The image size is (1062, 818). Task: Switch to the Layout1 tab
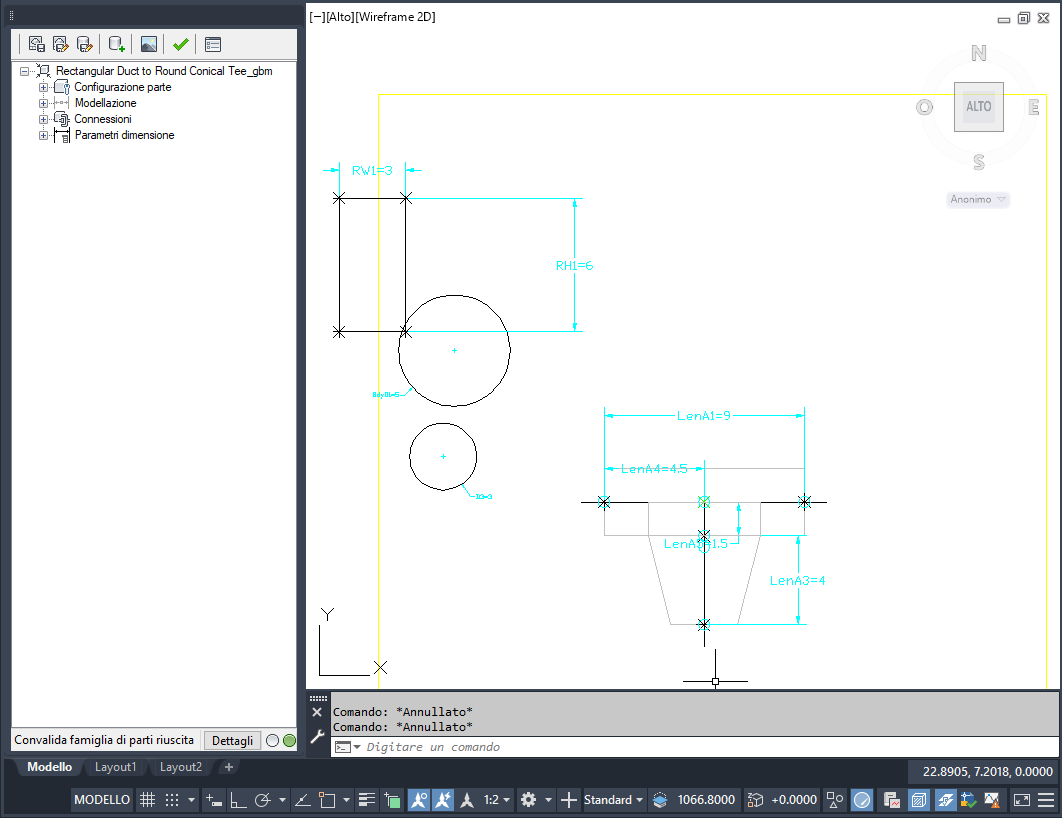pyautogui.click(x=115, y=767)
